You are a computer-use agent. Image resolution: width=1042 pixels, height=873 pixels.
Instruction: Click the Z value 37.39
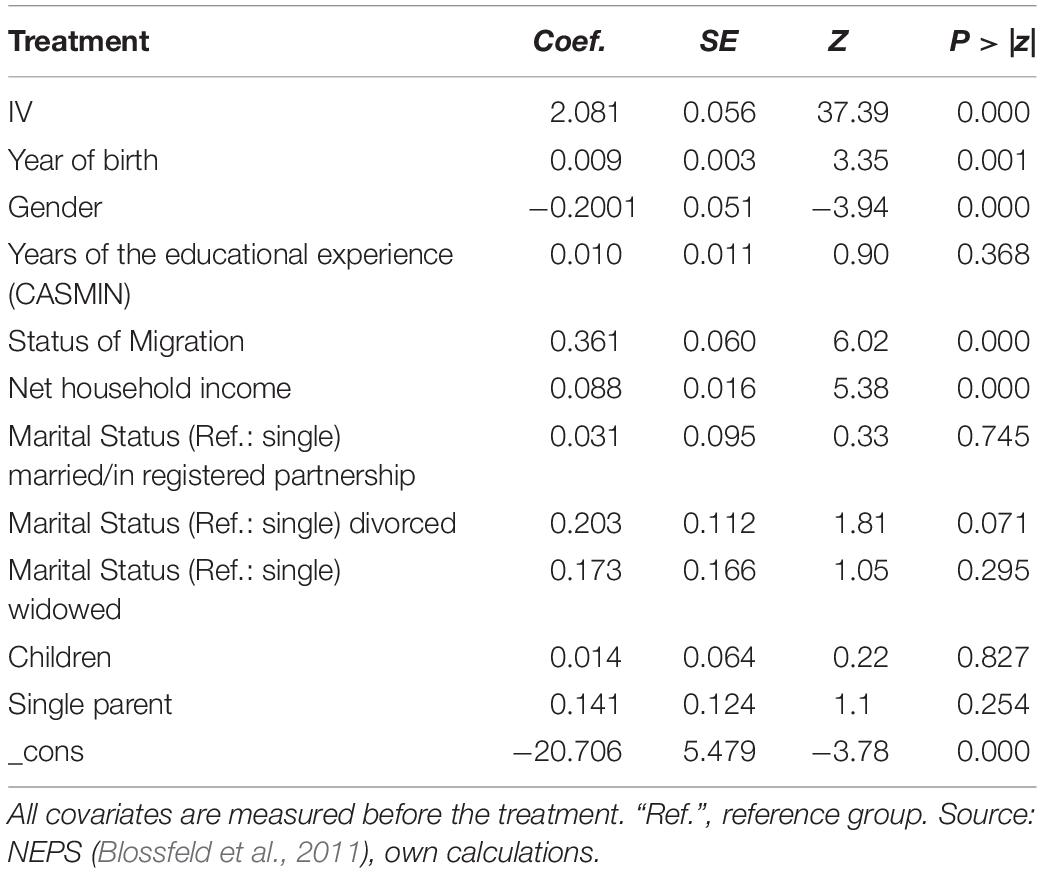tap(853, 112)
